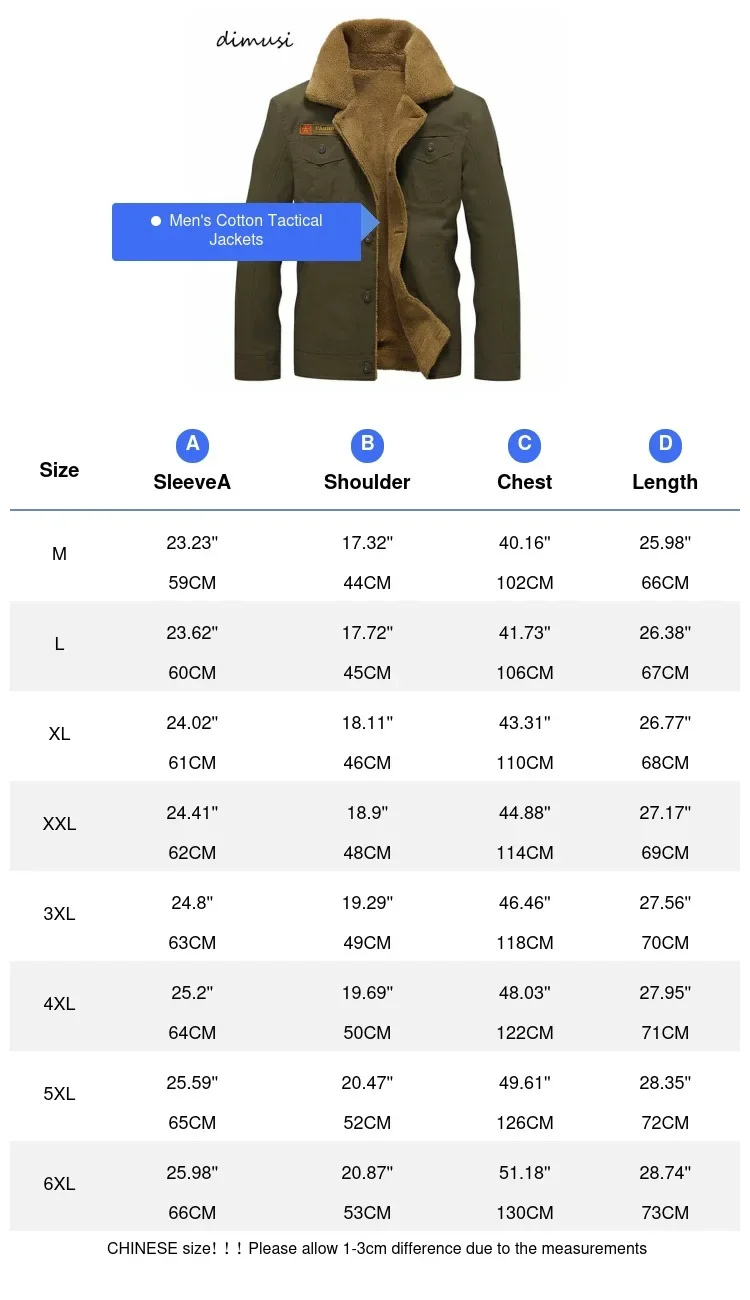Click the blue circle B icon
The height and width of the screenshot is (1300, 750).
tap(367, 445)
